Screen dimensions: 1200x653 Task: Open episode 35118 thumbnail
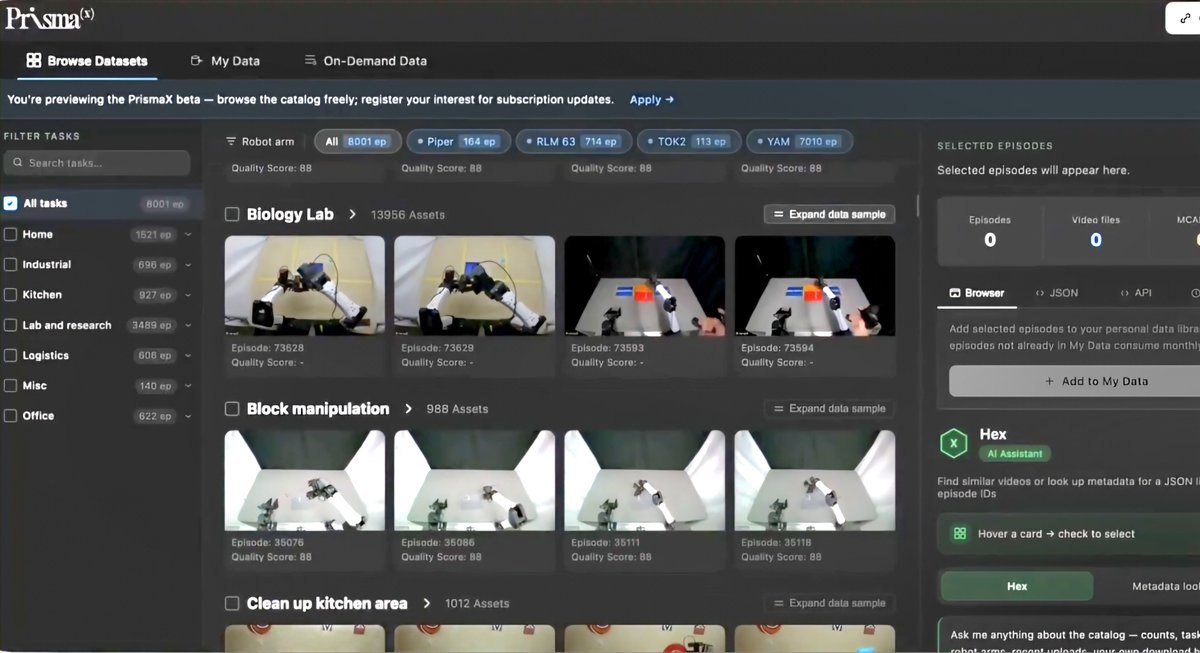point(815,480)
